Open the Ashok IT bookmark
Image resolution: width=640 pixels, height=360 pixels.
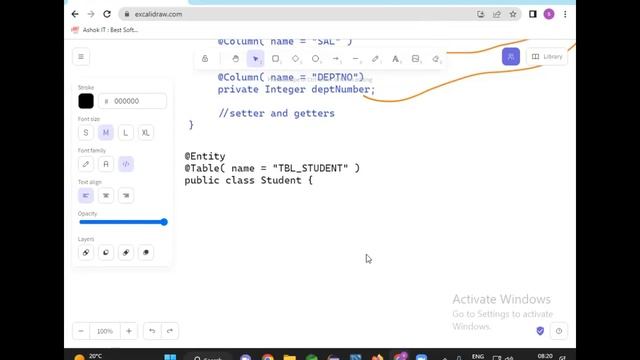(105, 30)
